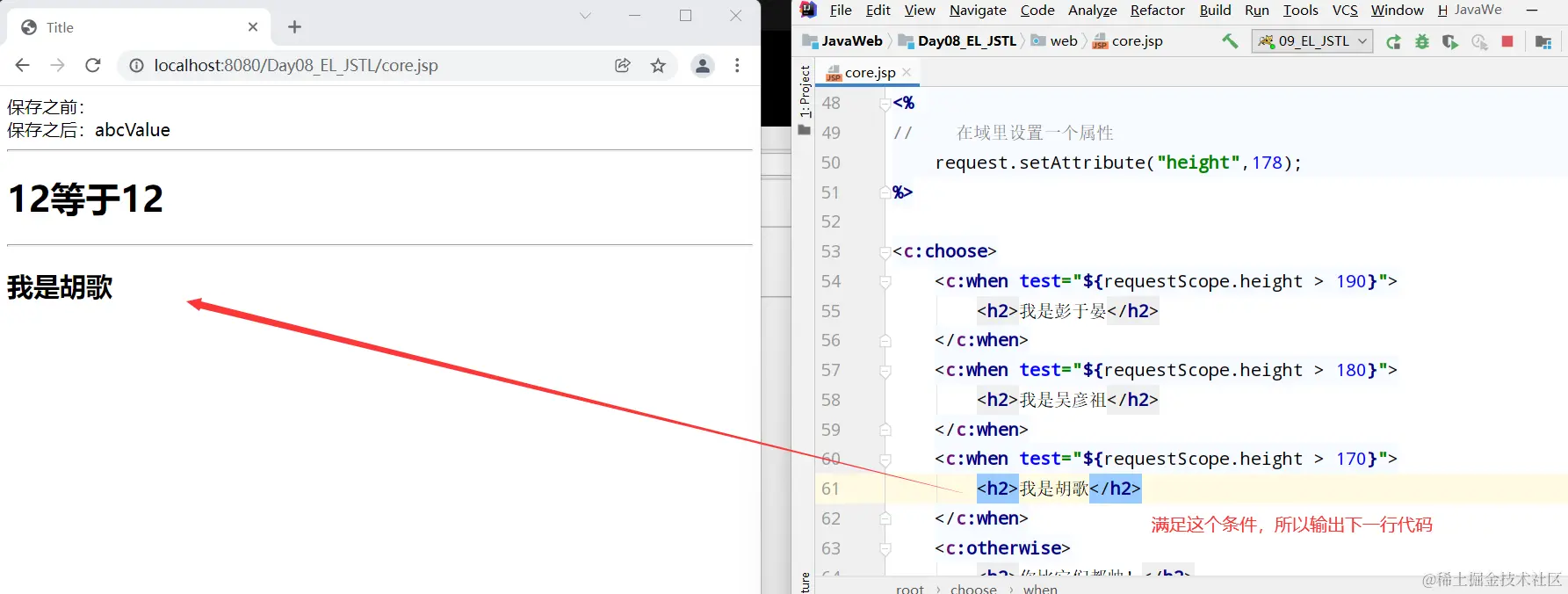Click request.setAttribute code on line 50
Image resolution: width=1568 pixels, height=594 pixels.
coord(1118,163)
